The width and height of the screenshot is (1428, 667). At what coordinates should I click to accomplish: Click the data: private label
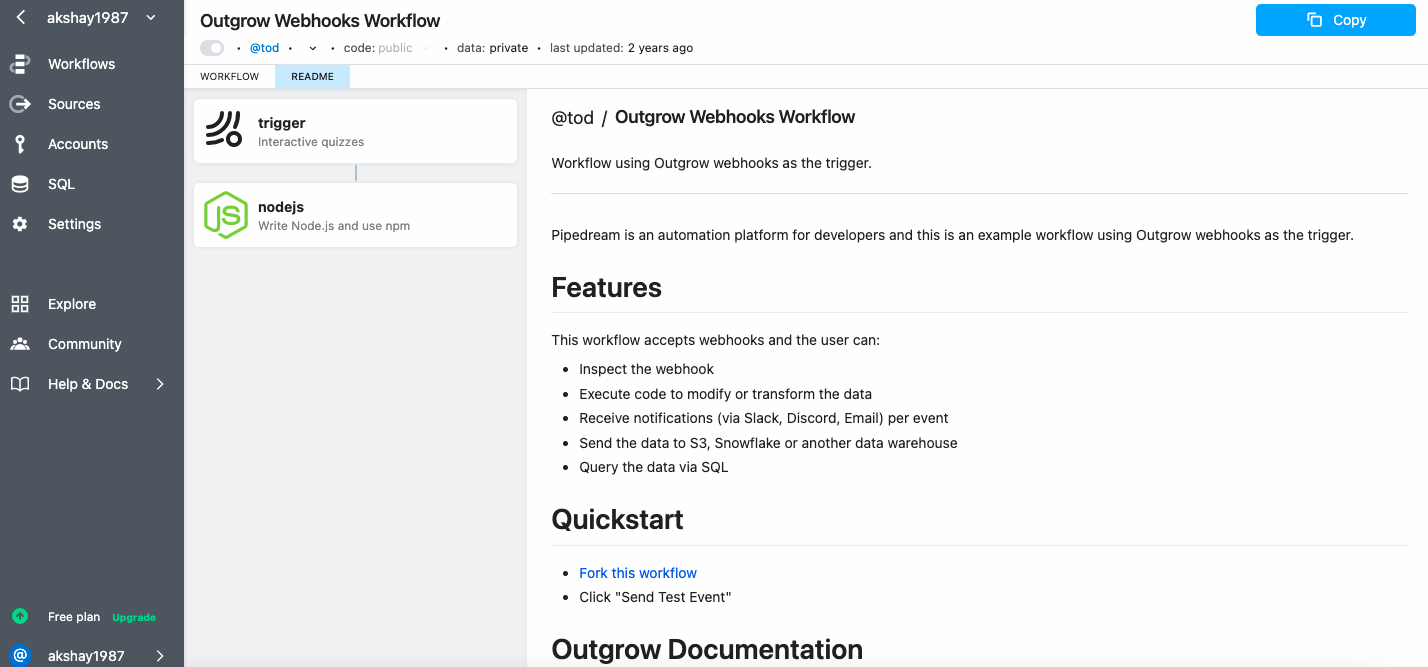point(492,48)
